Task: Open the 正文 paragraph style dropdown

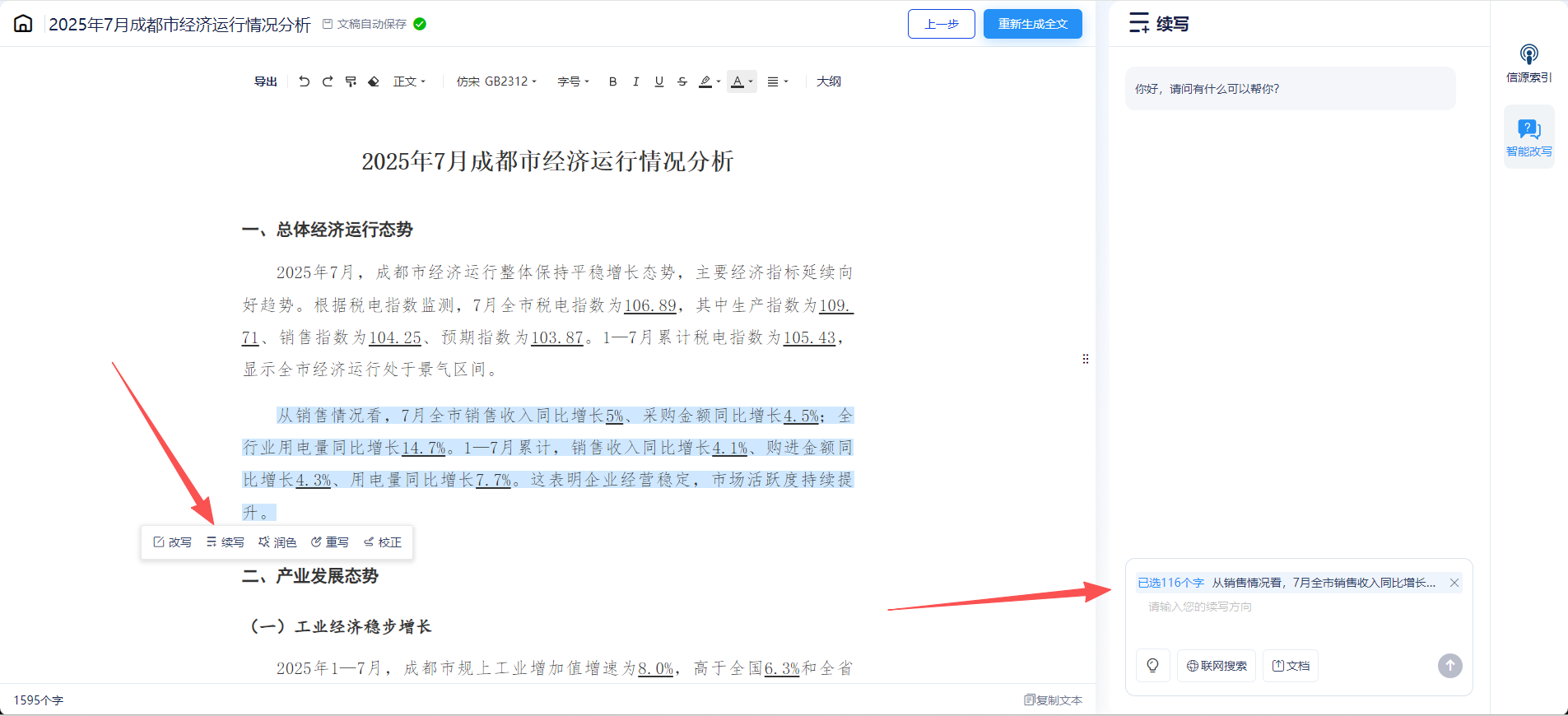Action: tap(409, 81)
